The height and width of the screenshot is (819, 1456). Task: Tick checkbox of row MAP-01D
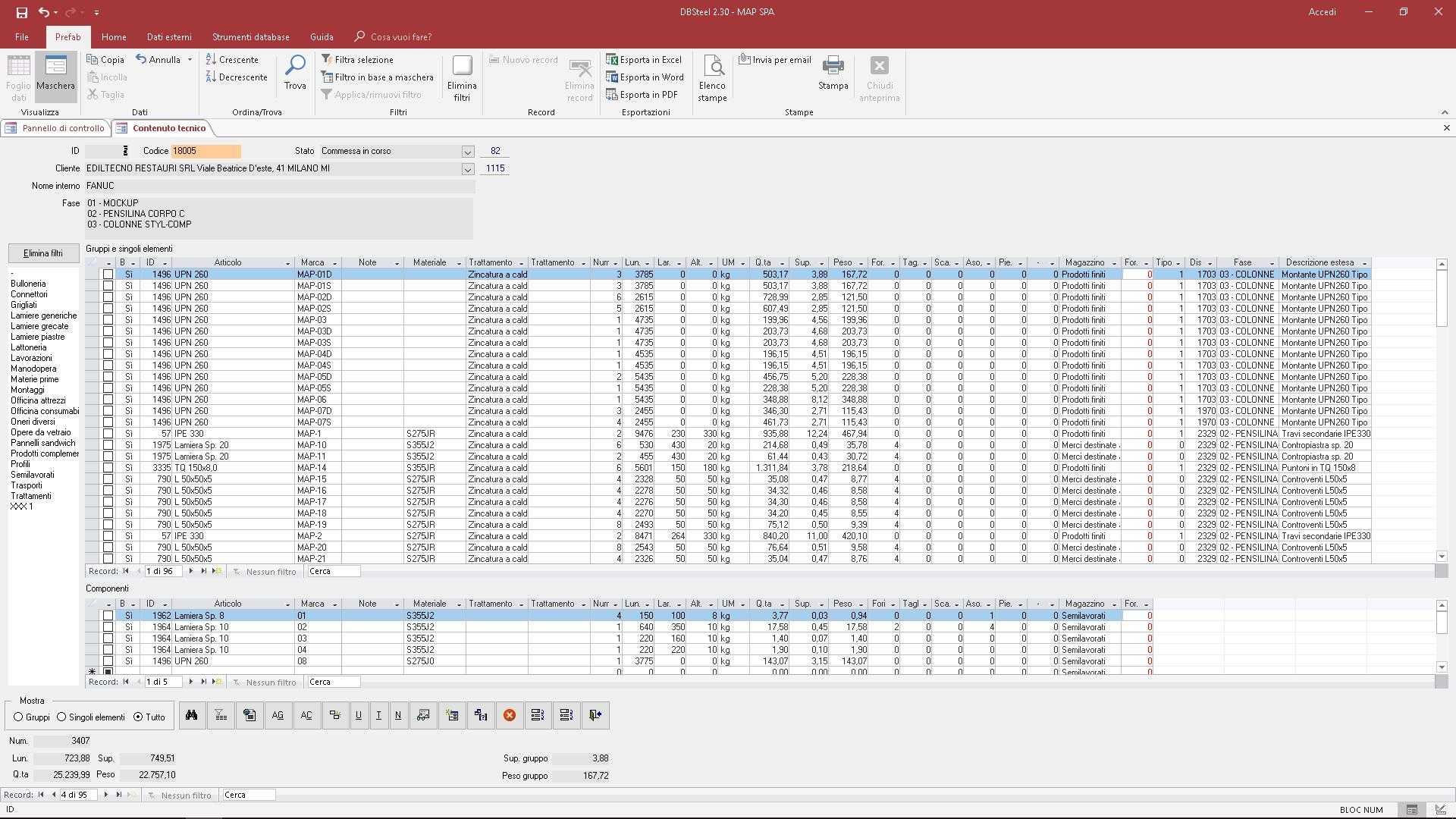[108, 275]
